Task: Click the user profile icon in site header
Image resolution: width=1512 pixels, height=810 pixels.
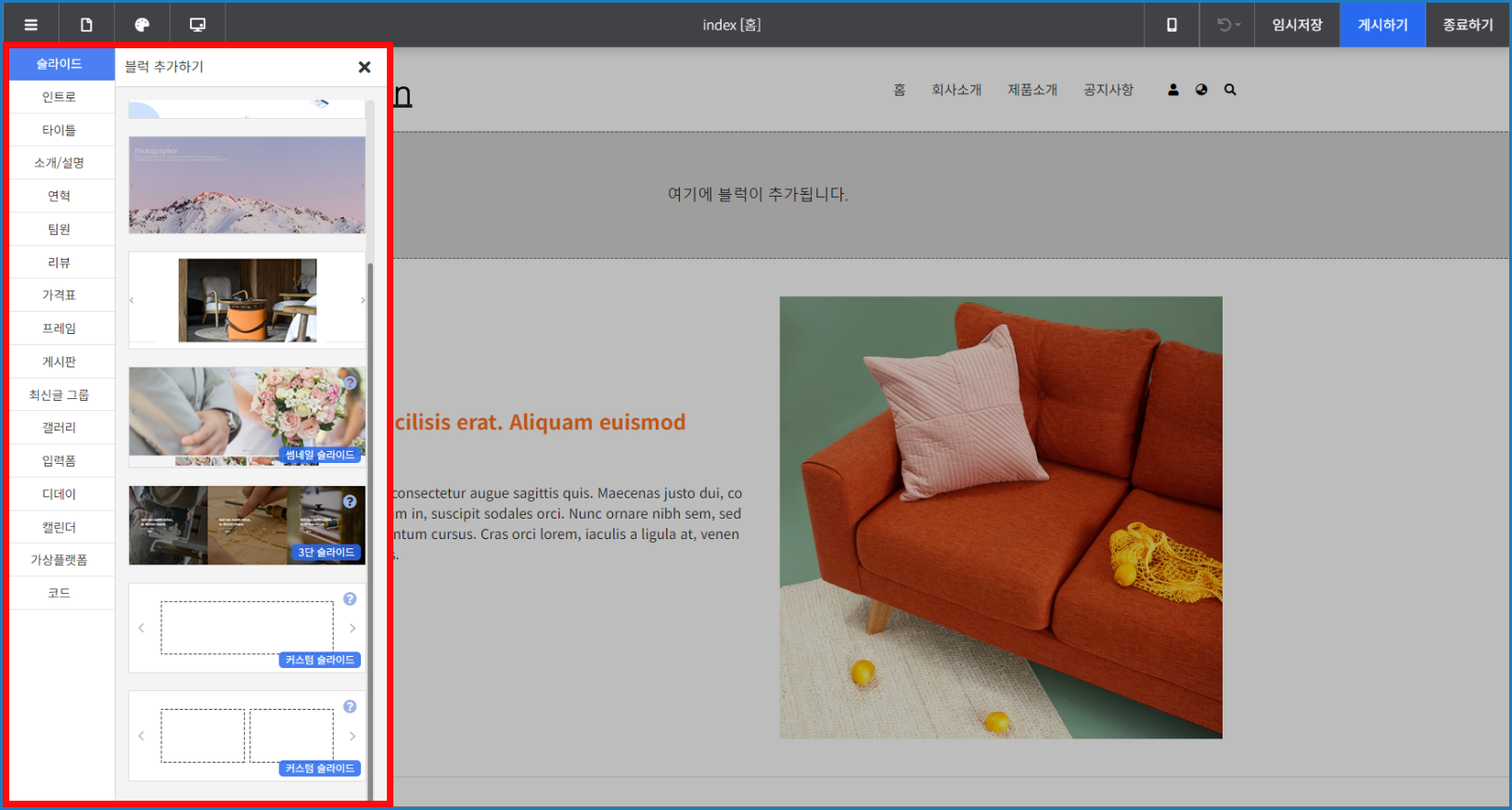Action: [x=1173, y=90]
